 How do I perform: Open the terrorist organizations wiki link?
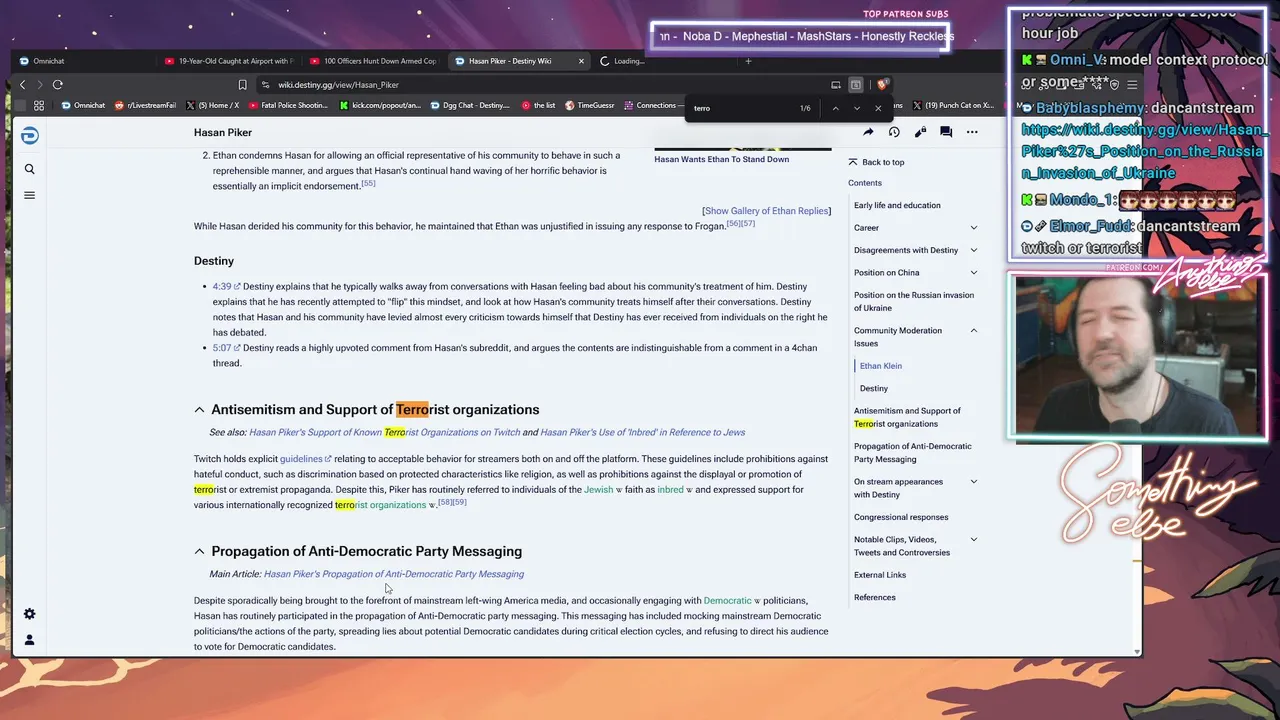(x=385, y=505)
